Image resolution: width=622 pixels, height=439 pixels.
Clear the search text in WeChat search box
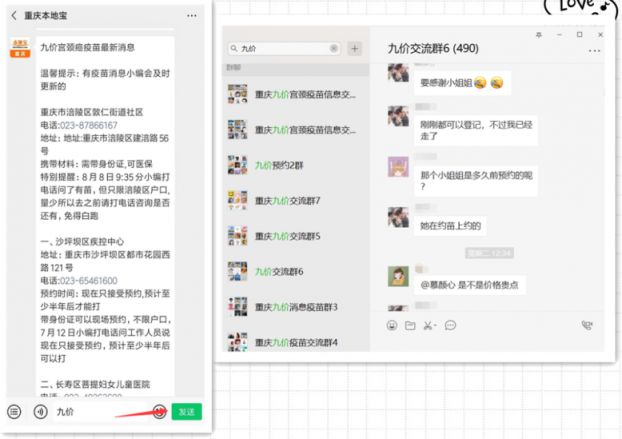click(334, 48)
